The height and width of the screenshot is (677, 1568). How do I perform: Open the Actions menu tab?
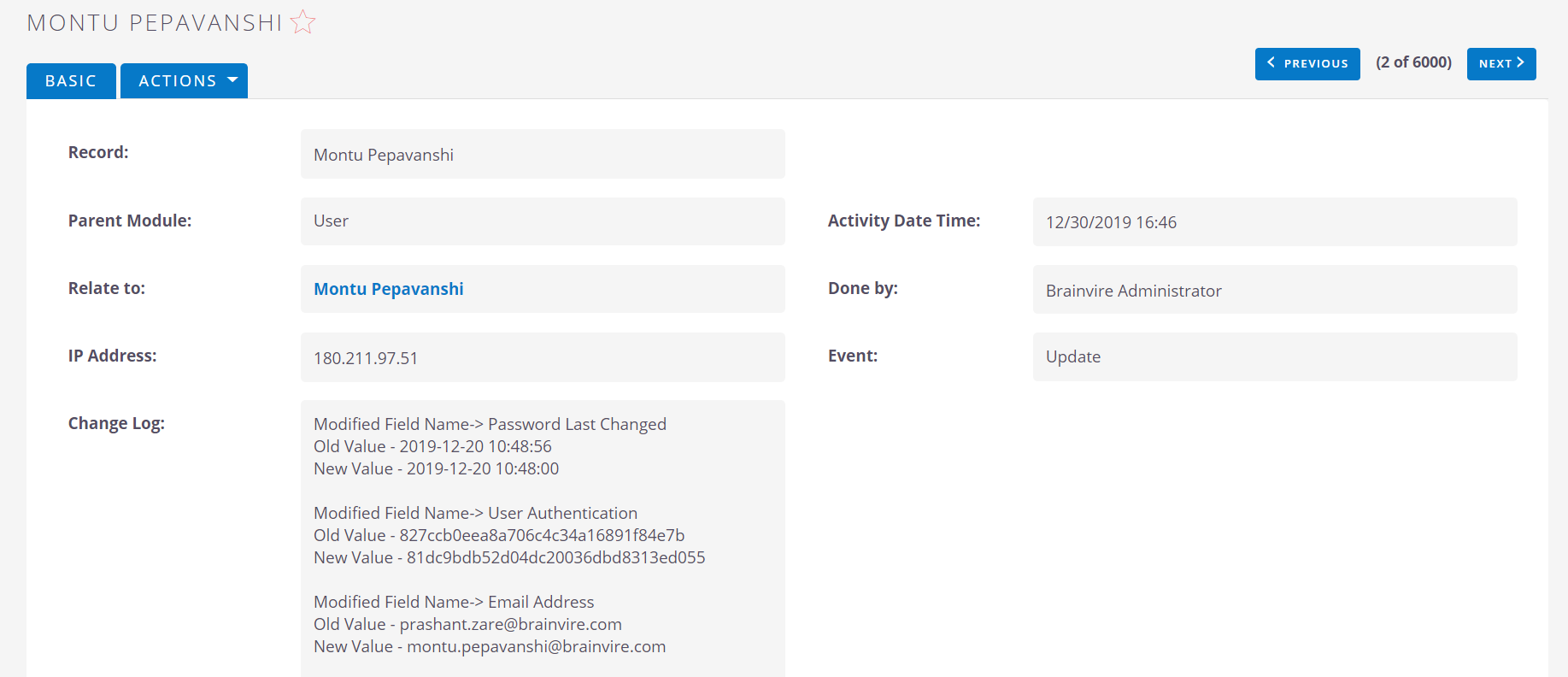[184, 80]
